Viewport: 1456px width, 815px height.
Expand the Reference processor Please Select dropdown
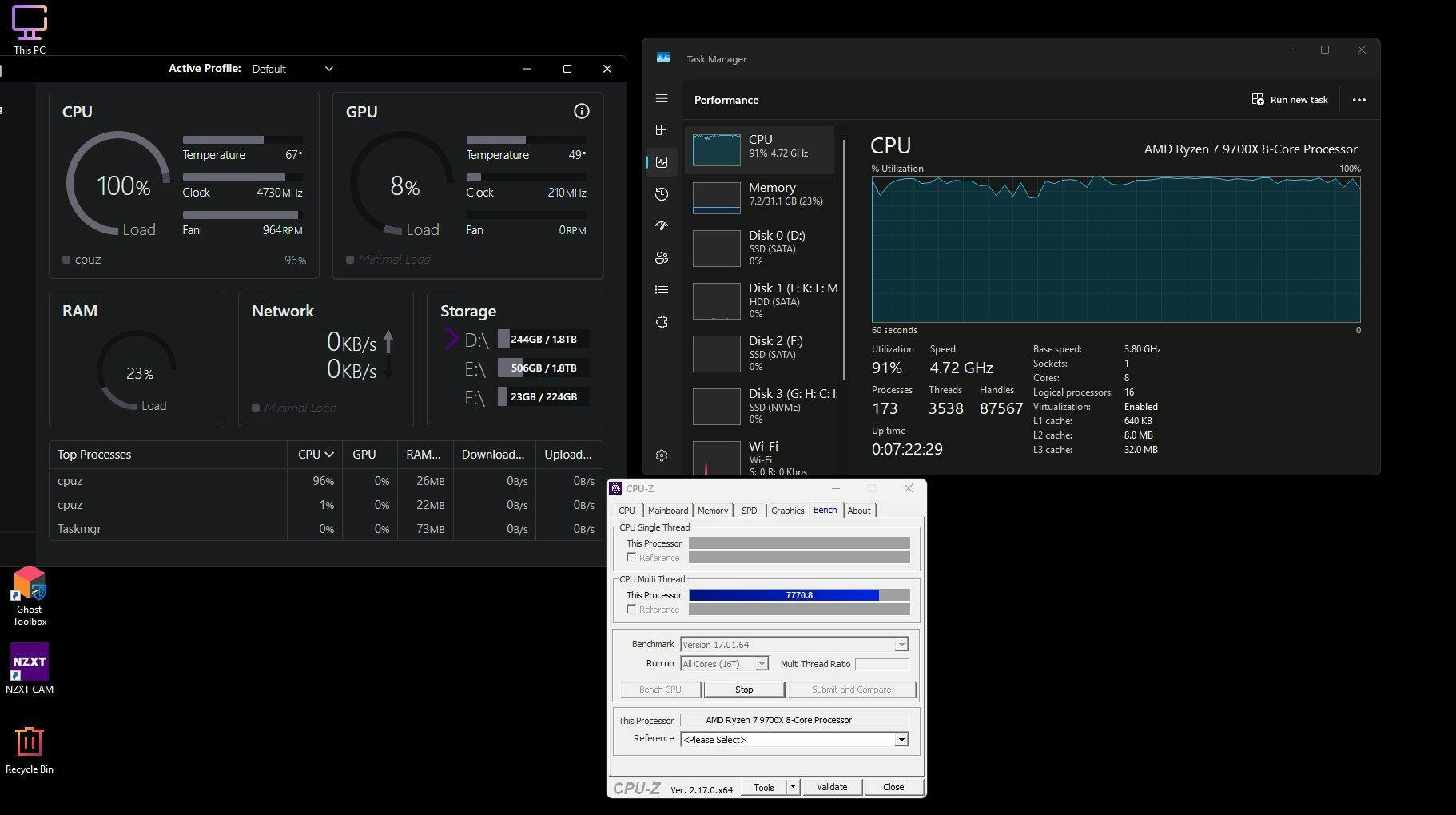coord(901,740)
